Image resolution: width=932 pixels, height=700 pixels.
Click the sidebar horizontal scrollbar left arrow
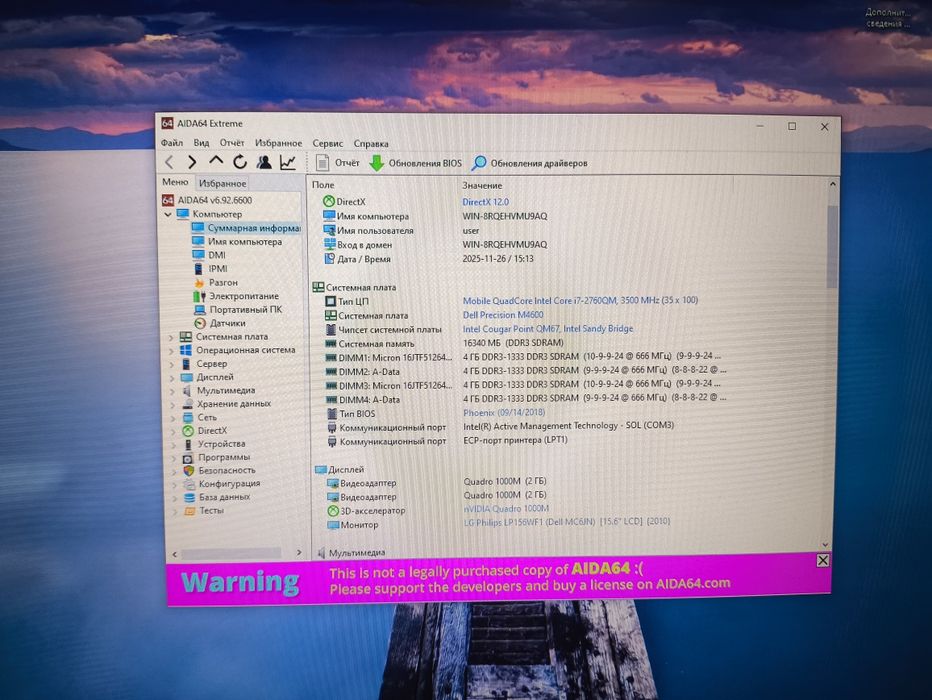point(175,554)
